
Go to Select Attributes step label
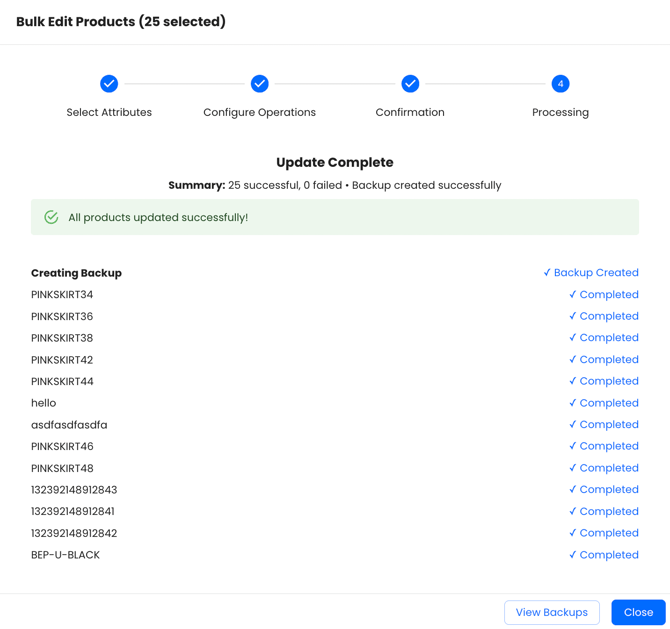pos(109,113)
